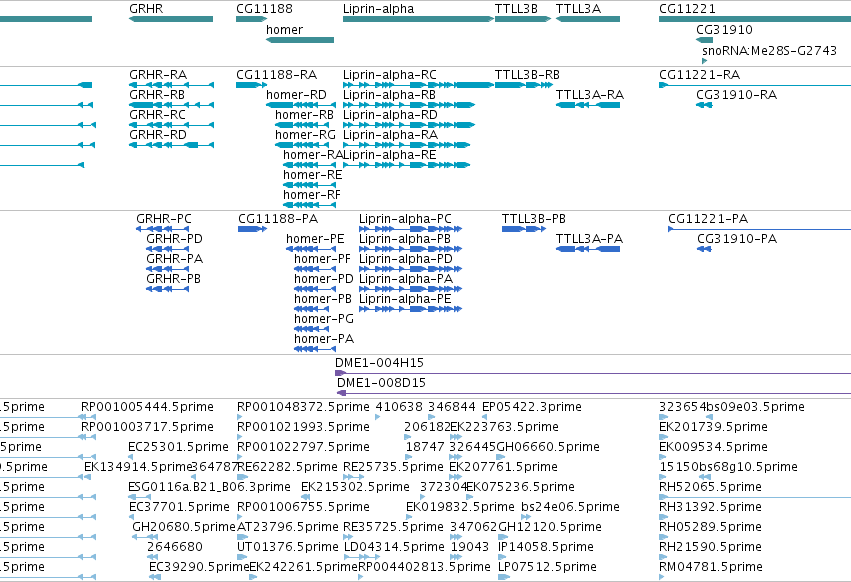Open EST RP001006755.5prime

pyautogui.click(x=239, y=517)
